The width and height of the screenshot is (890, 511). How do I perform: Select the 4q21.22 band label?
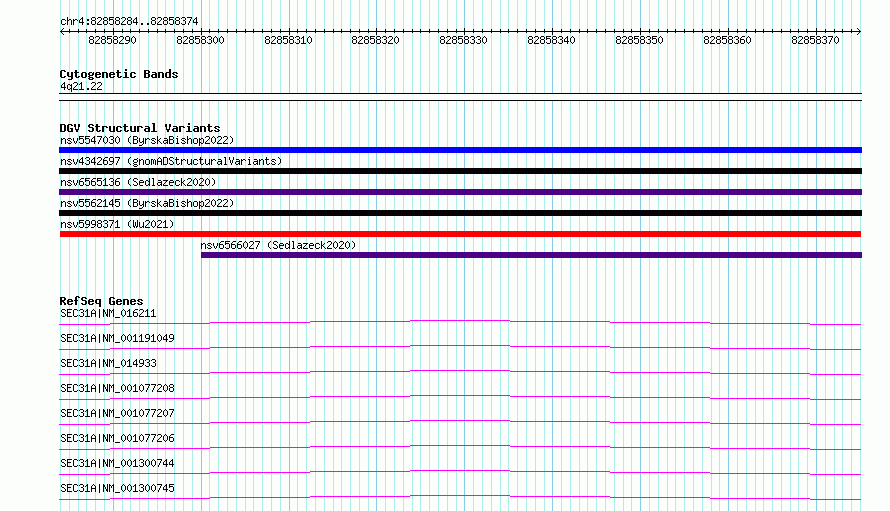82,86
